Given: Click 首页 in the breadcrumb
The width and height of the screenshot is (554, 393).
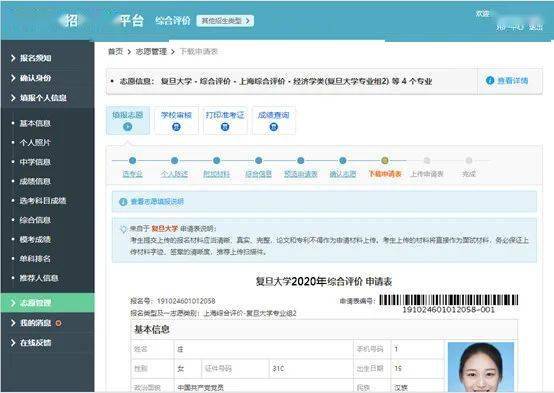Looking at the screenshot, I should [x=115, y=52].
